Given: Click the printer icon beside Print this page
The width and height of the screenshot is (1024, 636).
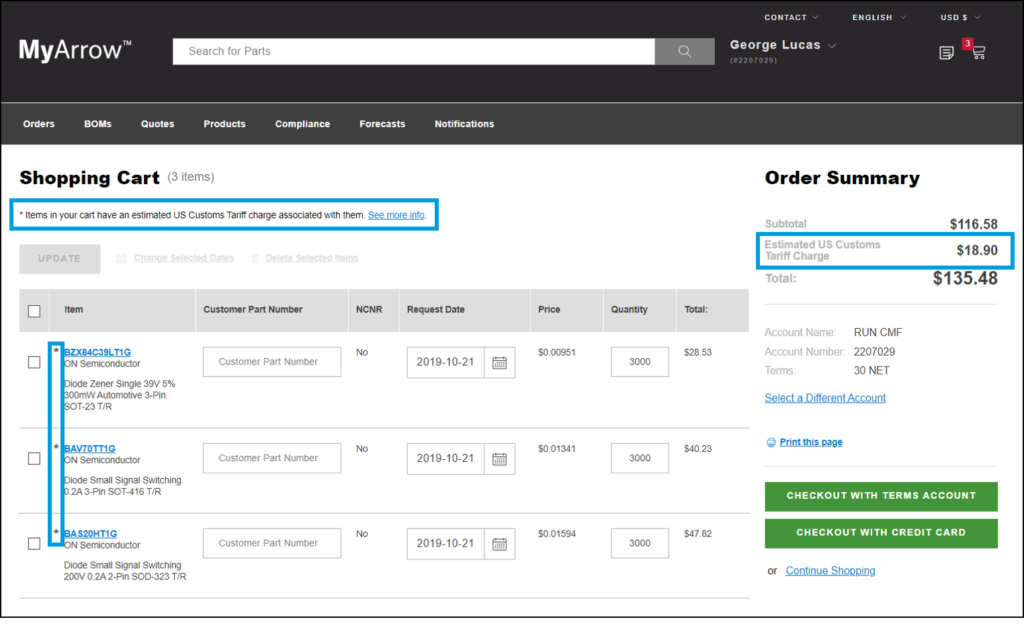Looking at the screenshot, I should pos(773,442).
